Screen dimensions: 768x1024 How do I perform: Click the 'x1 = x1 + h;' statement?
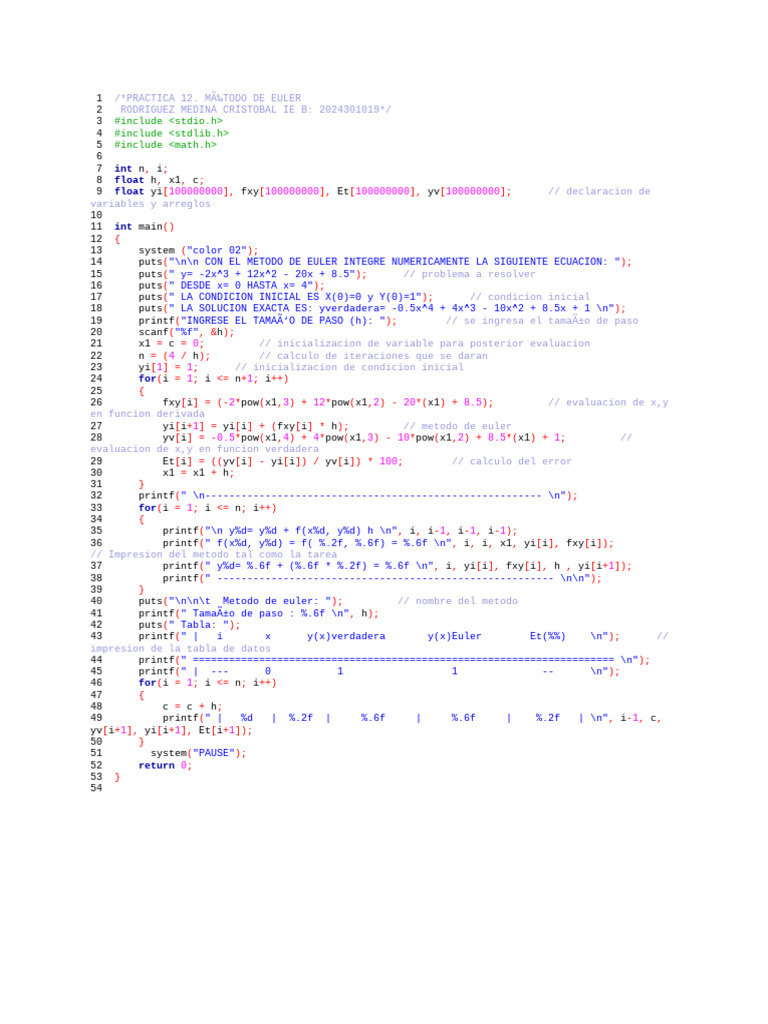(199, 473)
